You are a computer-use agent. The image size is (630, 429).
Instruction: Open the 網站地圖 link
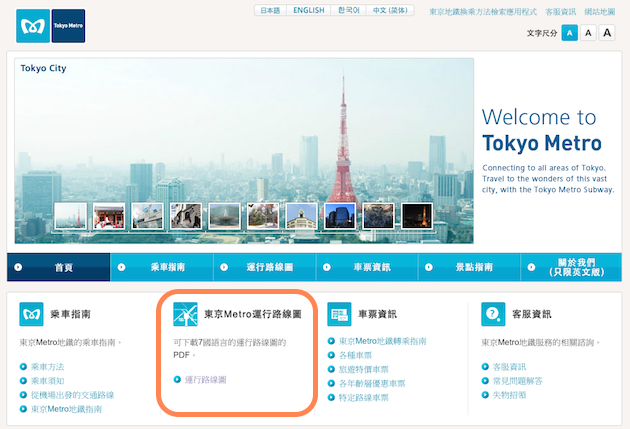[x=599, y=12]
